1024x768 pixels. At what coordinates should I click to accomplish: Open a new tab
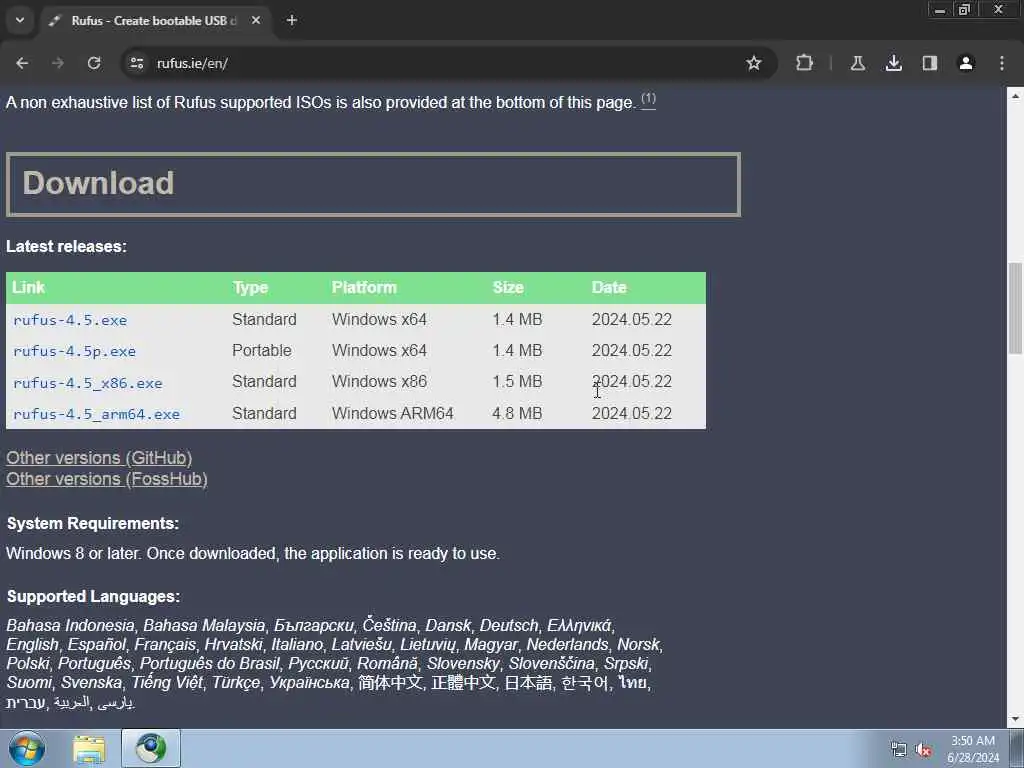coord(292,20)
